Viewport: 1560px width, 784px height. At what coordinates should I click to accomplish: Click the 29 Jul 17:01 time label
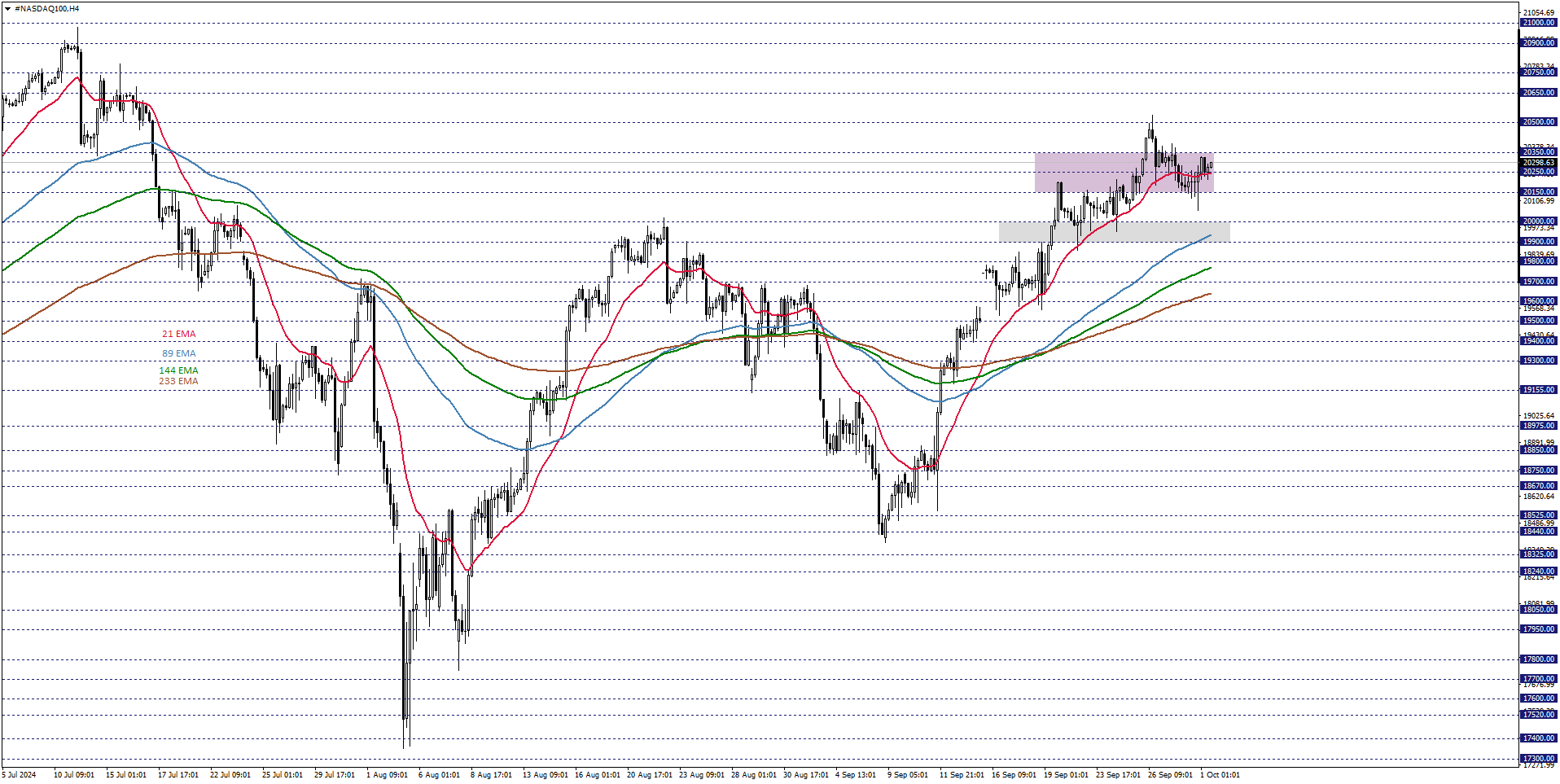[335, 775]
